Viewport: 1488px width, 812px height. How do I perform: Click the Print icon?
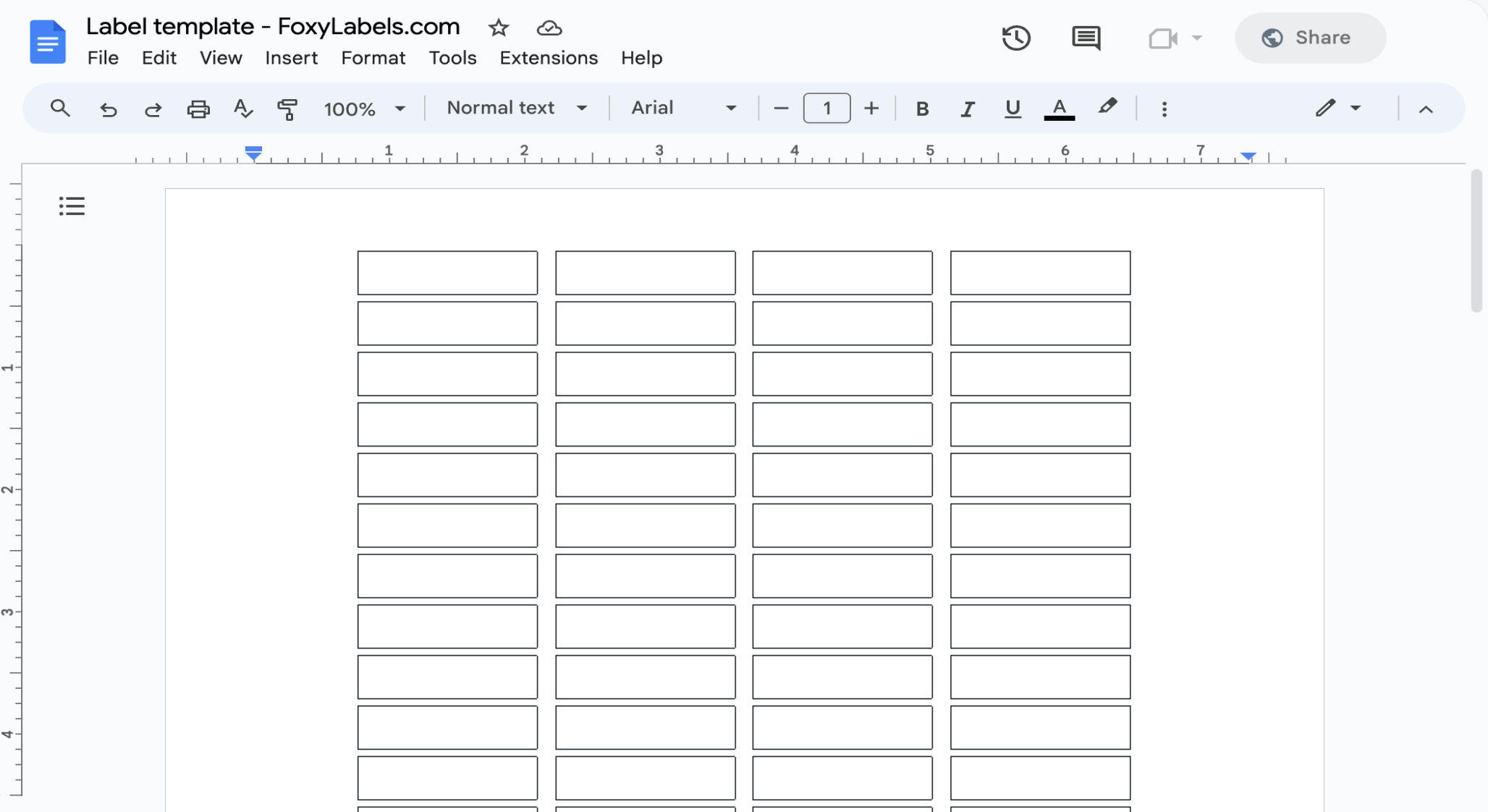[x=198, y=109]
